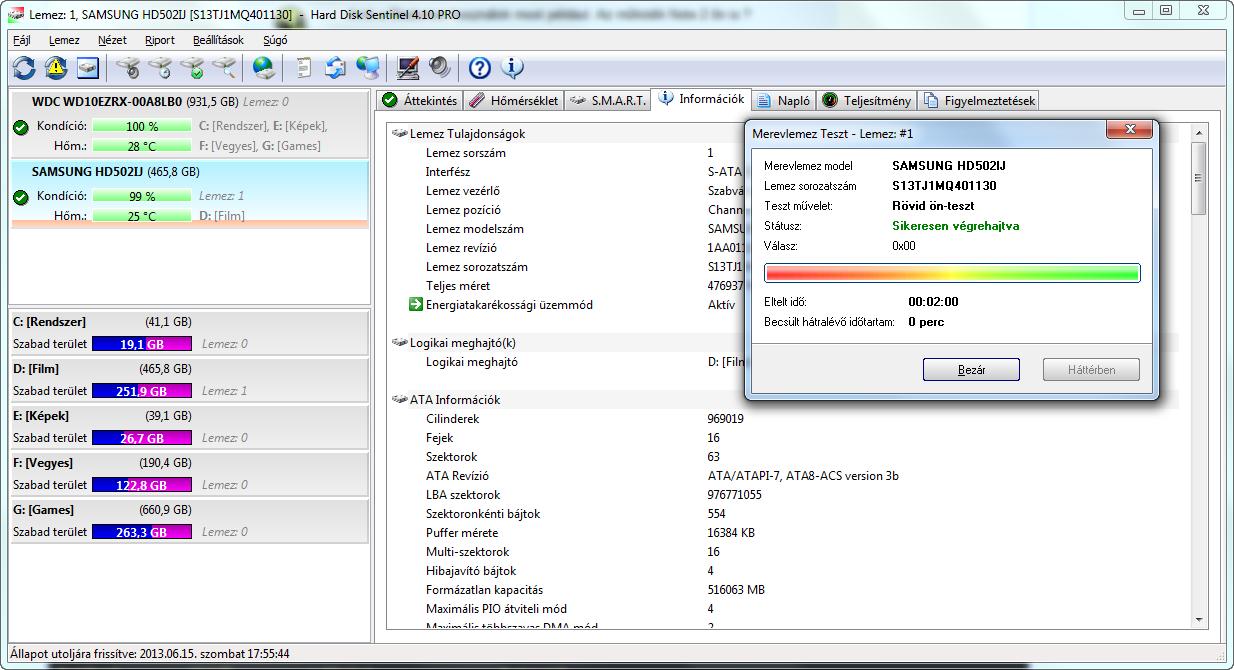Click the scroll down arrow of information panel
This screenshot has height=670, width=1234.
(1199, 620)
